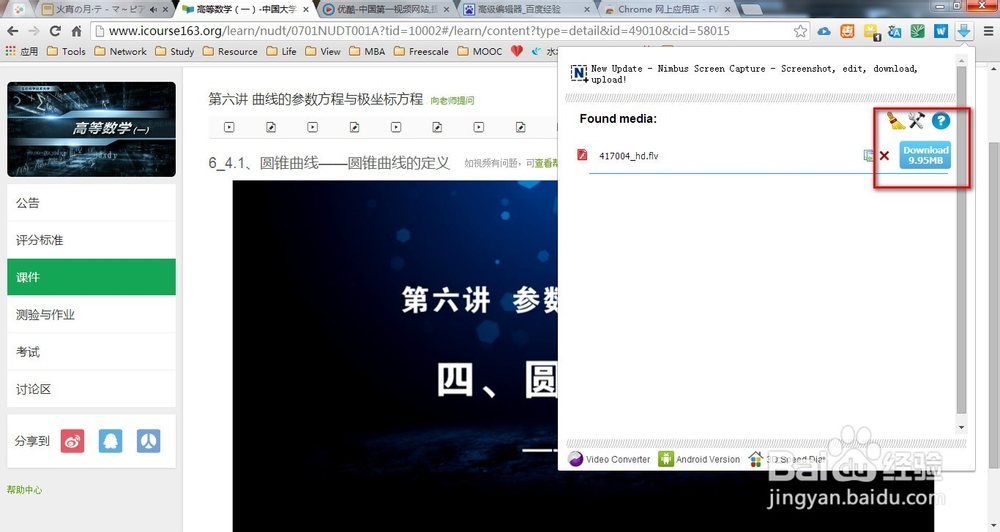Reload the page
1000x532 pixels.
tap(55, 31)
